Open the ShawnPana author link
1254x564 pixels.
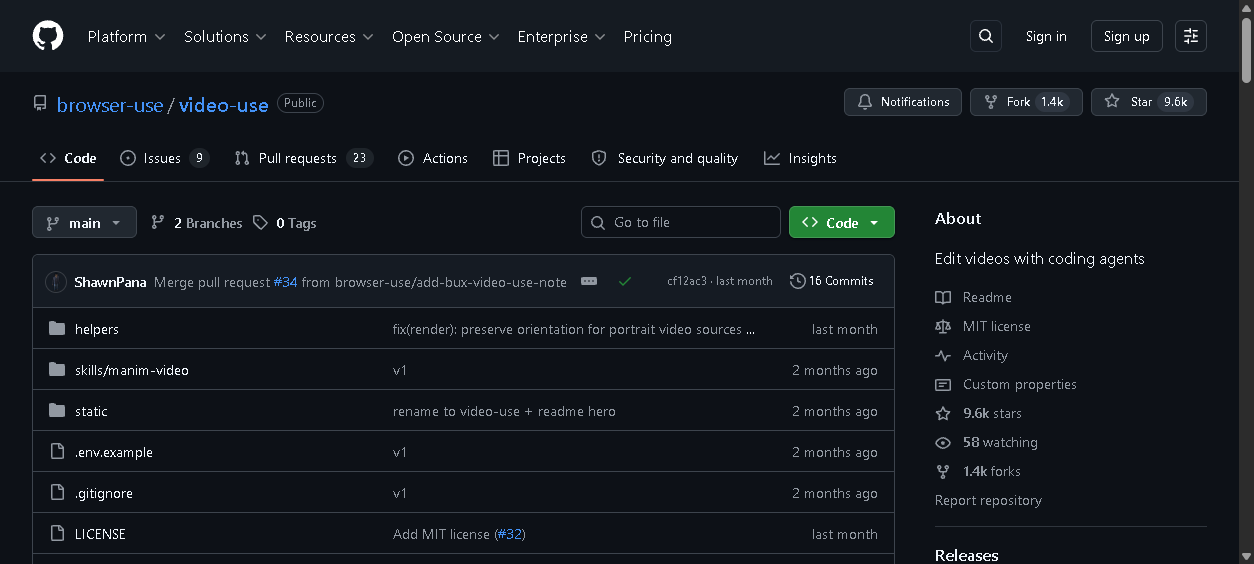(110, 282)
